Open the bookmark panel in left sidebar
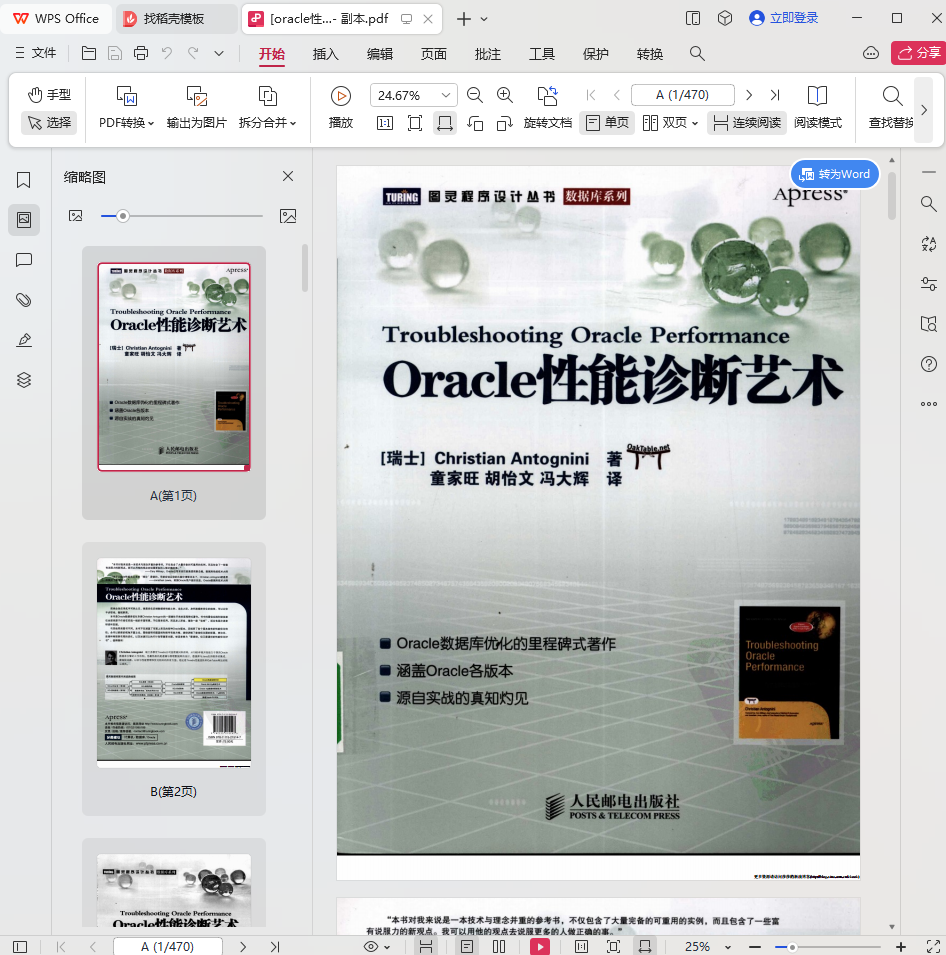The image size is (946, 955). (24, 180)
